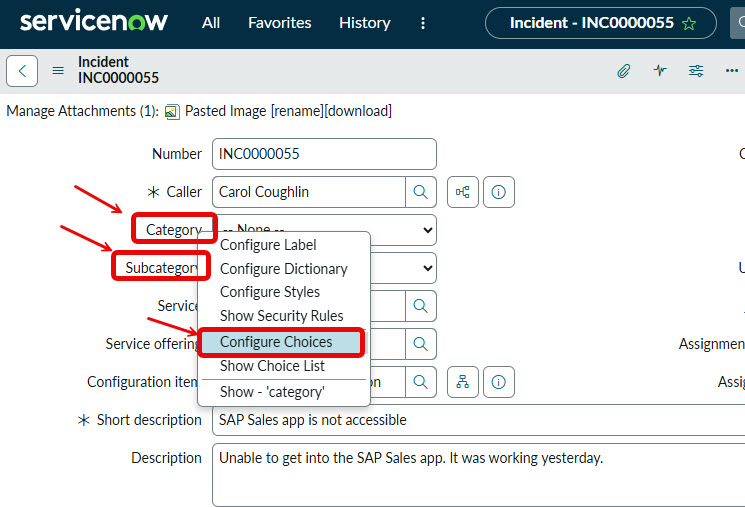Open the Favorites navigation menu
Image resolution: width=745 pixels, height=507 pixels.
[279, 23]
